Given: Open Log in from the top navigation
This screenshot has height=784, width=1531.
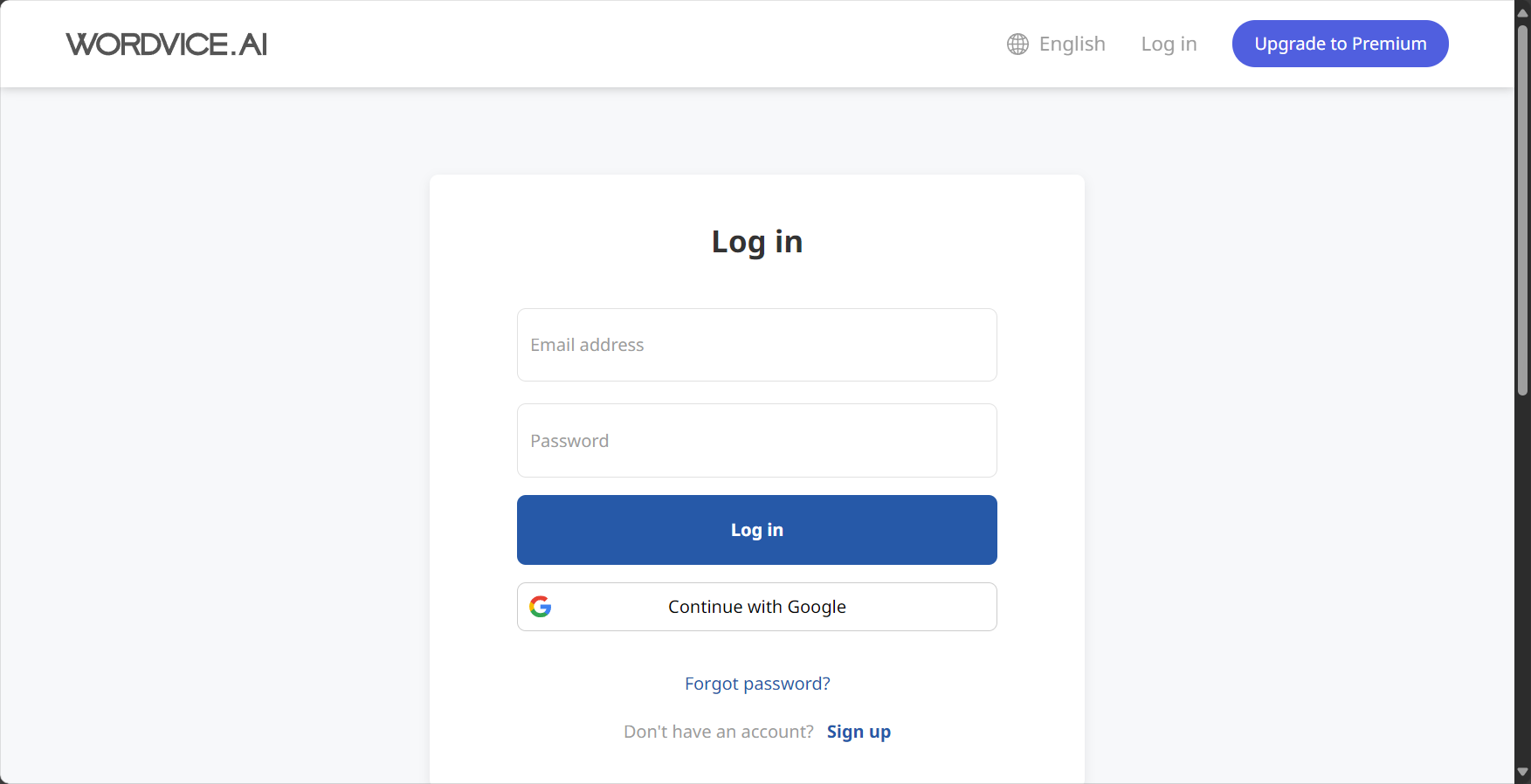Looking at the screenshot, I should click(x=1169, y=44).
